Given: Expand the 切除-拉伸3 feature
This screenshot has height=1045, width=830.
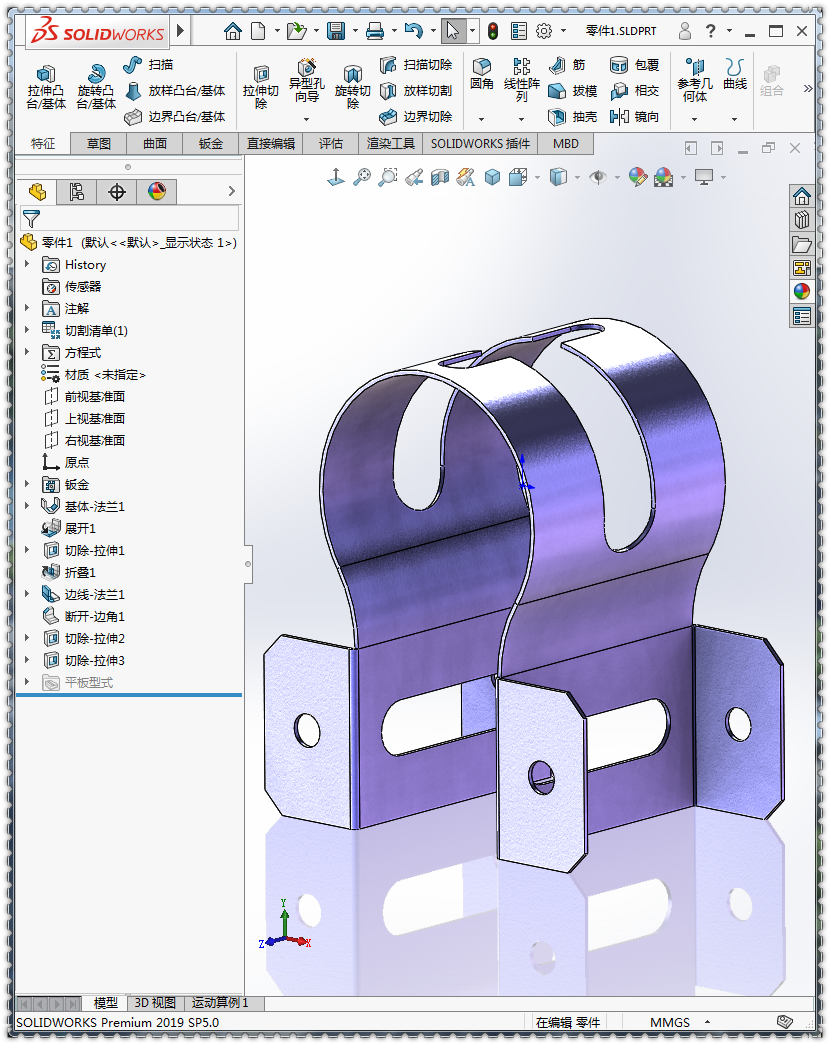Looking at the screenshot, I should 27,660.
